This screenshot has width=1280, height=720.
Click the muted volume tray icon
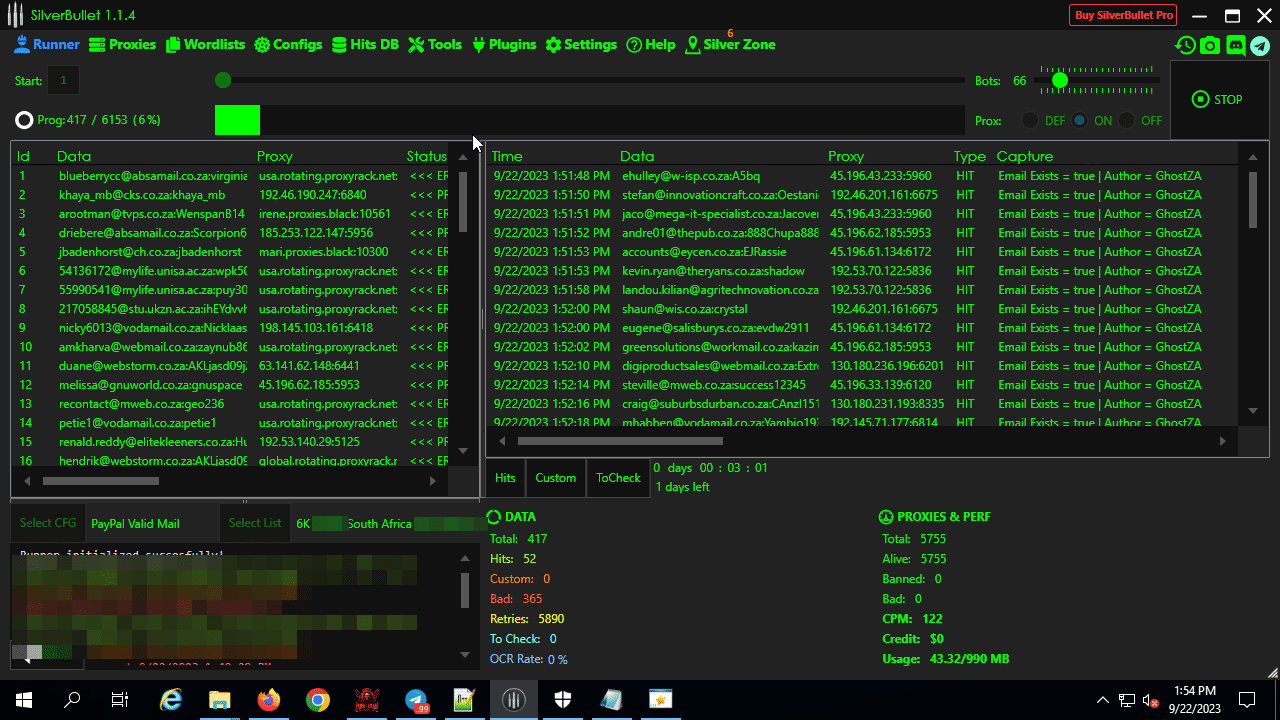point(1151,700)
